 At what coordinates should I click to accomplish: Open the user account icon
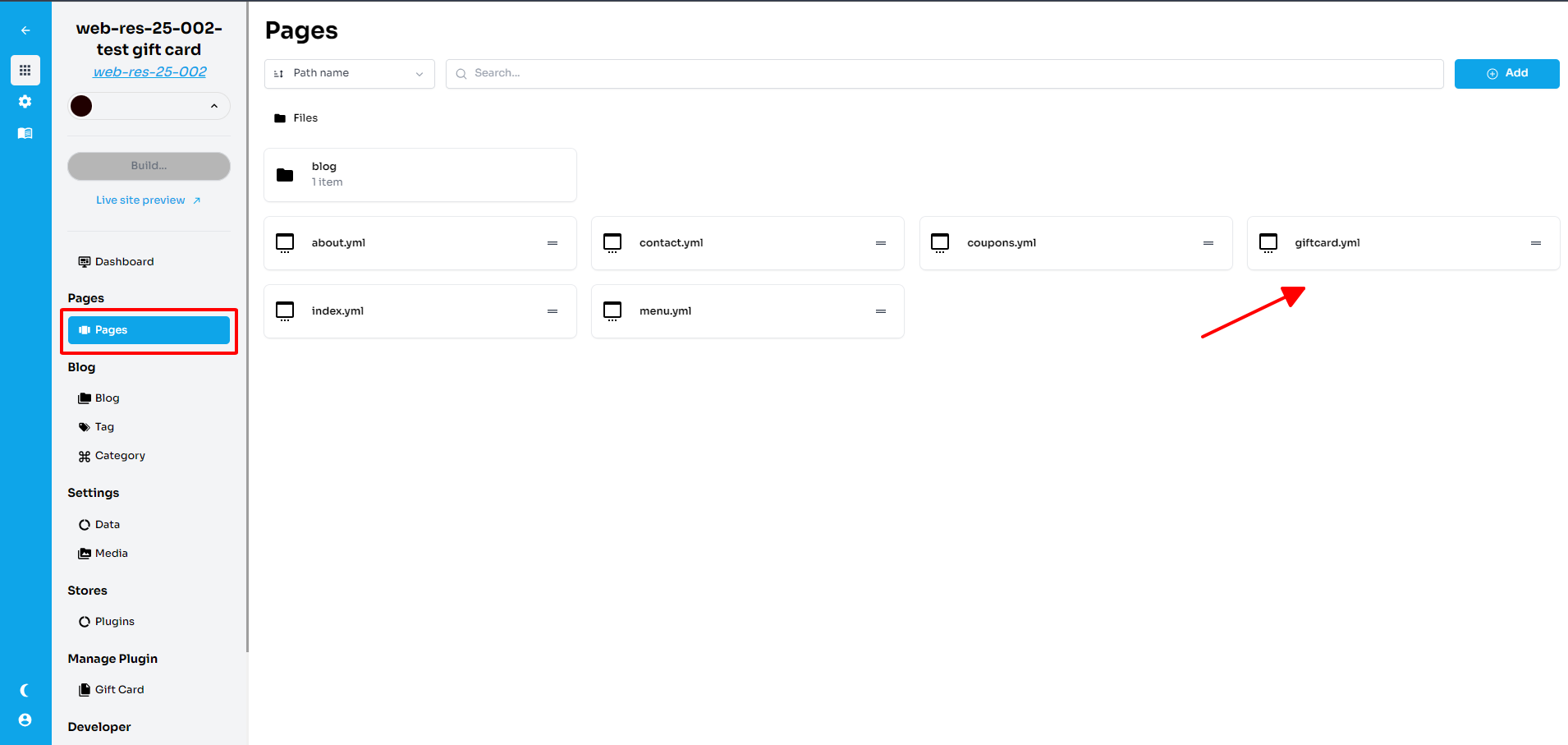click(25, 720)
